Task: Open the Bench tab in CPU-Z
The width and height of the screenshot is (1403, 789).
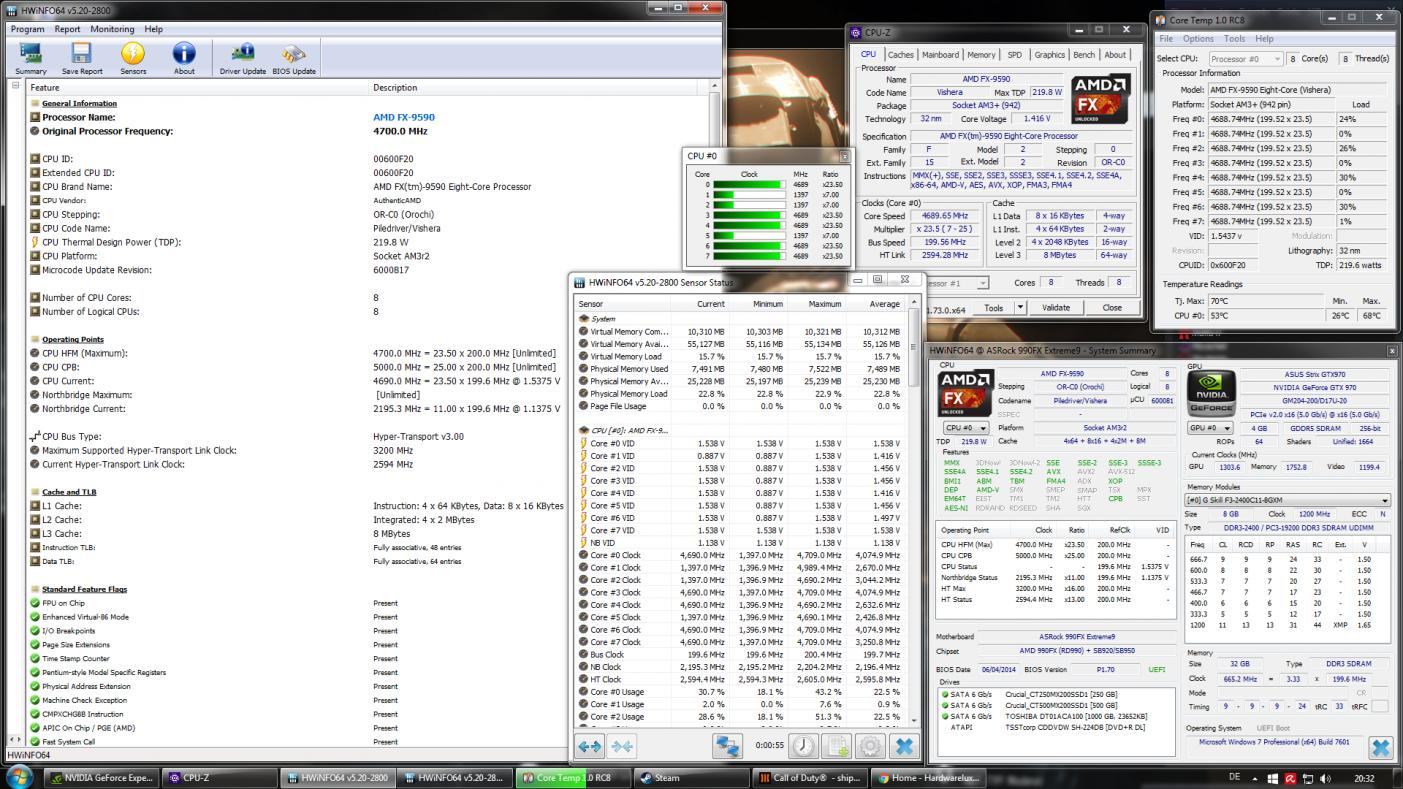Action: pyautogui.click(x=1084, y=55)
